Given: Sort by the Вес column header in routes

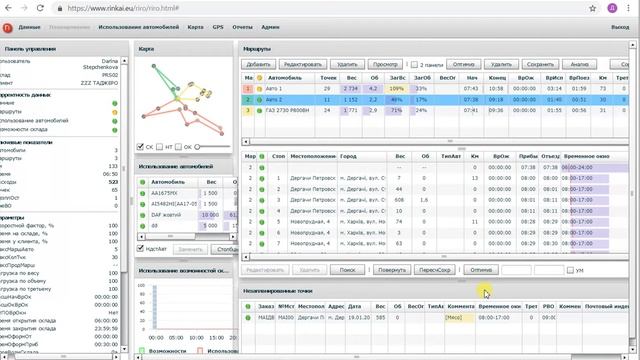Looking at the screenshot, I should [351, 78].
